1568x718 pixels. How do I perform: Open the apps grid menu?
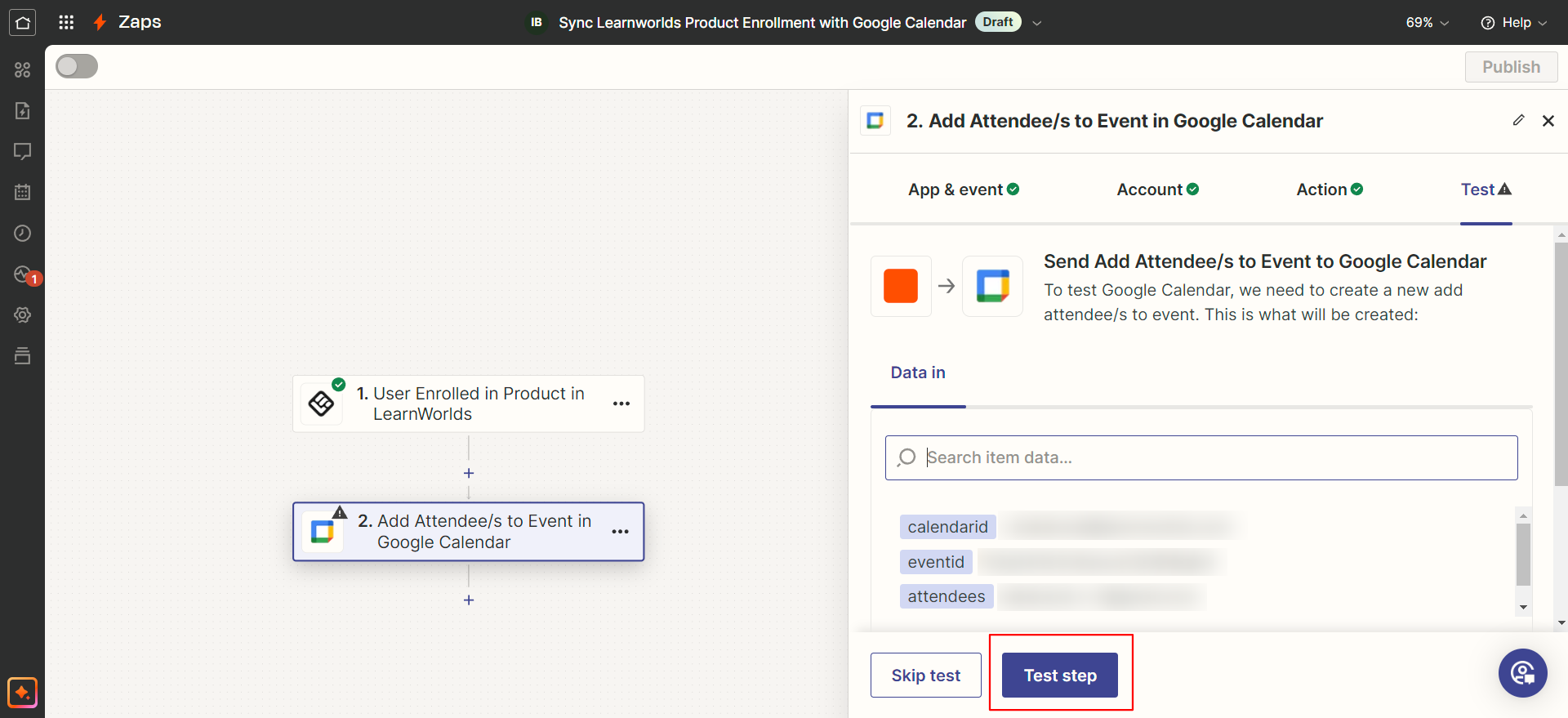coord(66,22)
